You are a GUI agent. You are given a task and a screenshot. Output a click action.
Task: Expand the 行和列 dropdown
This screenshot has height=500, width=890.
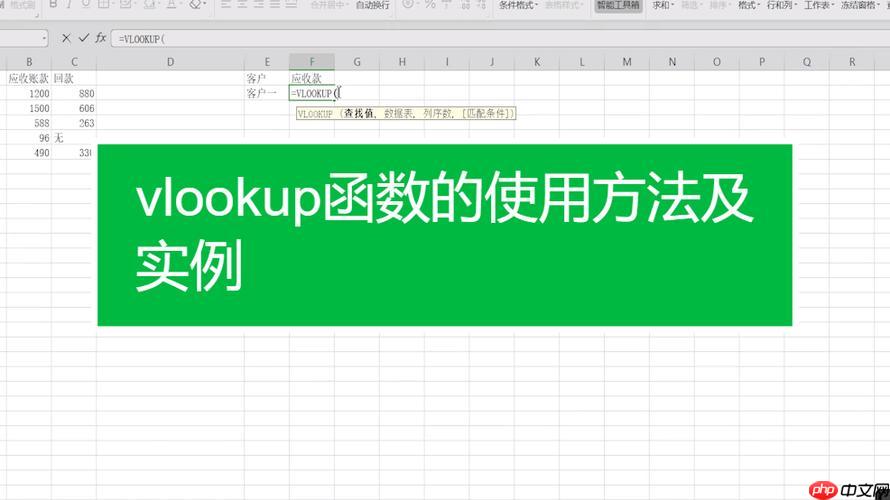(782, 5)
